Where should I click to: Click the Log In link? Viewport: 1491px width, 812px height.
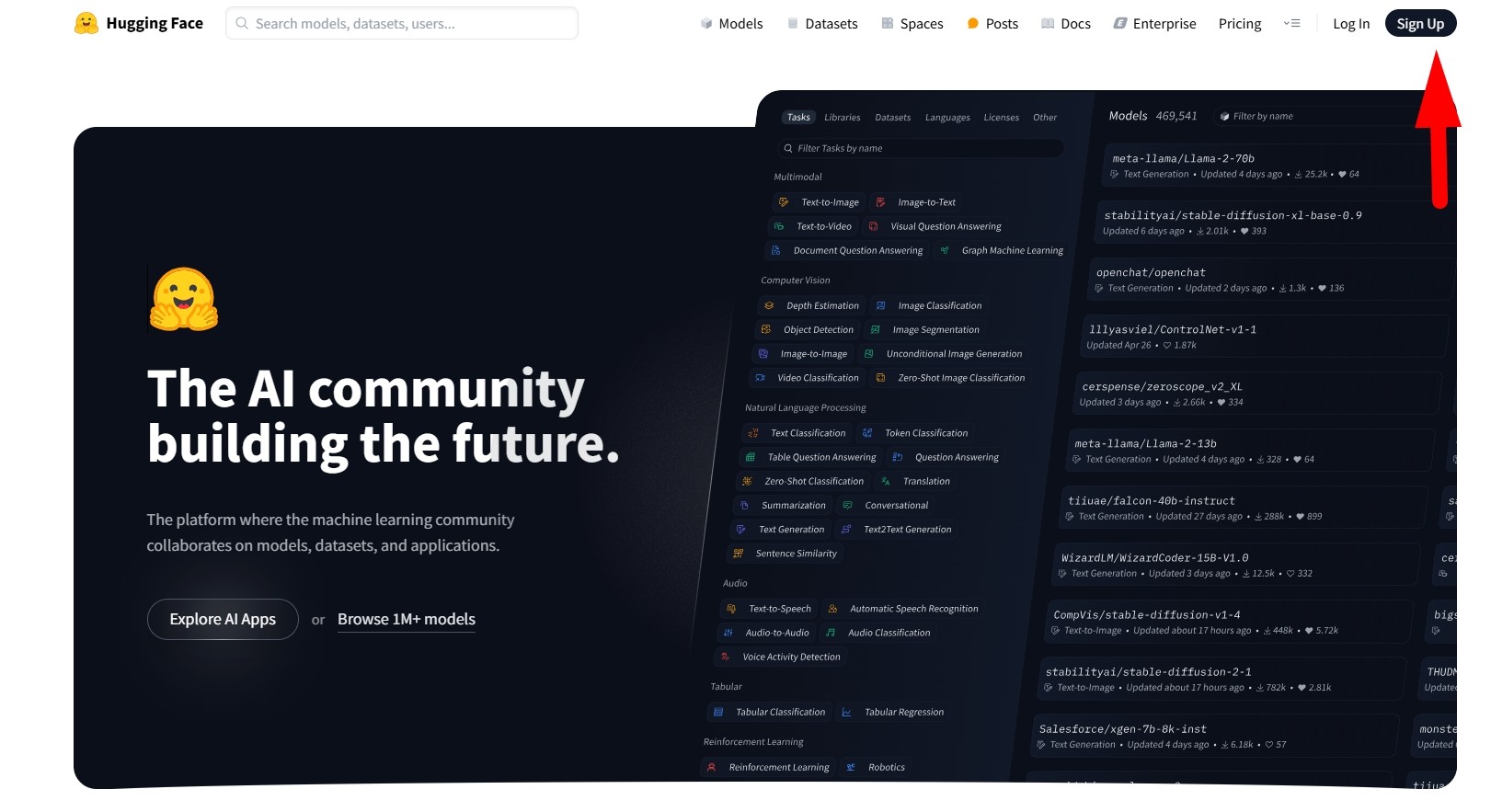coord(1351,24)
